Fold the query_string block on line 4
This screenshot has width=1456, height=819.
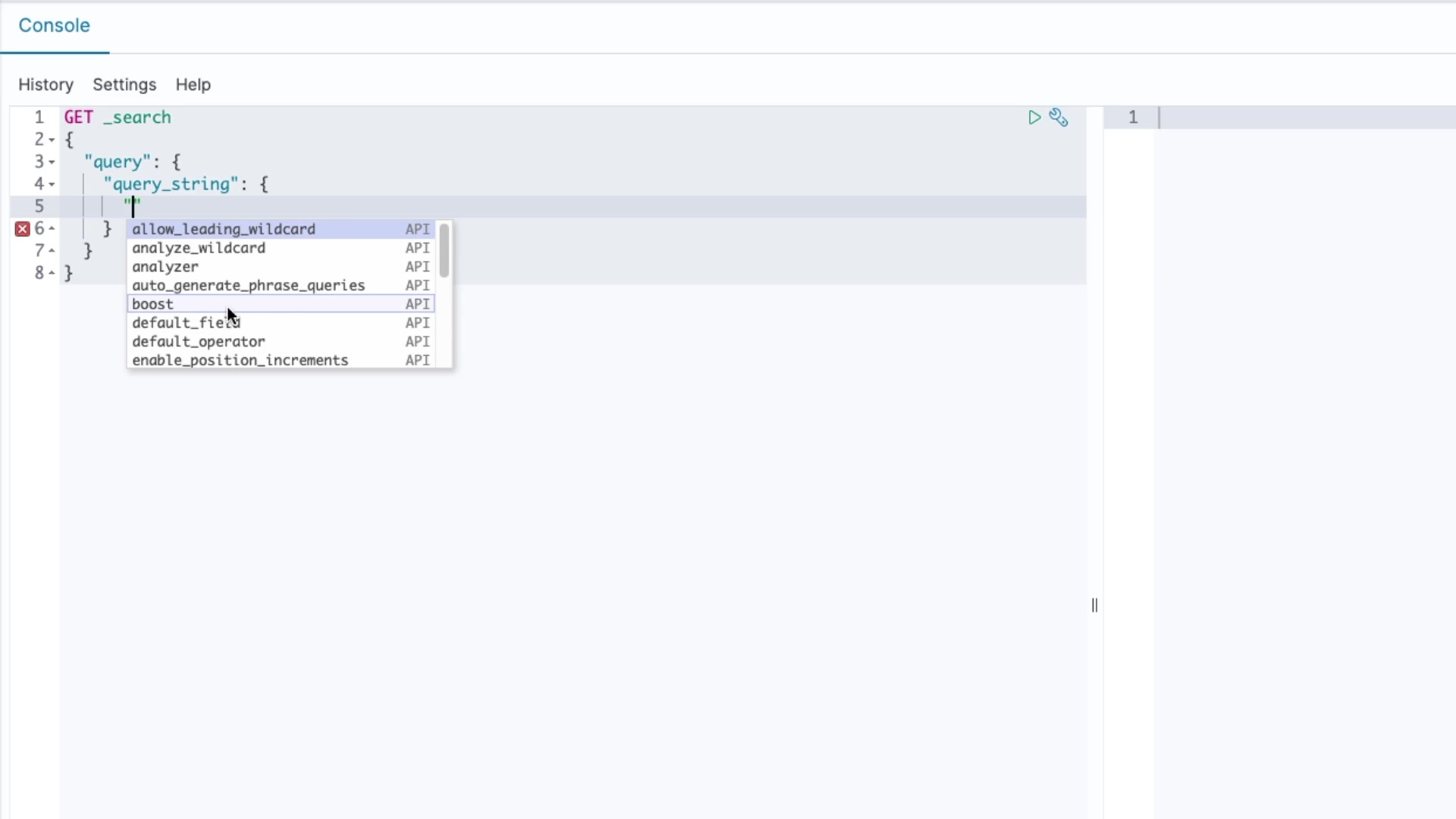click(x=52, y=184)
